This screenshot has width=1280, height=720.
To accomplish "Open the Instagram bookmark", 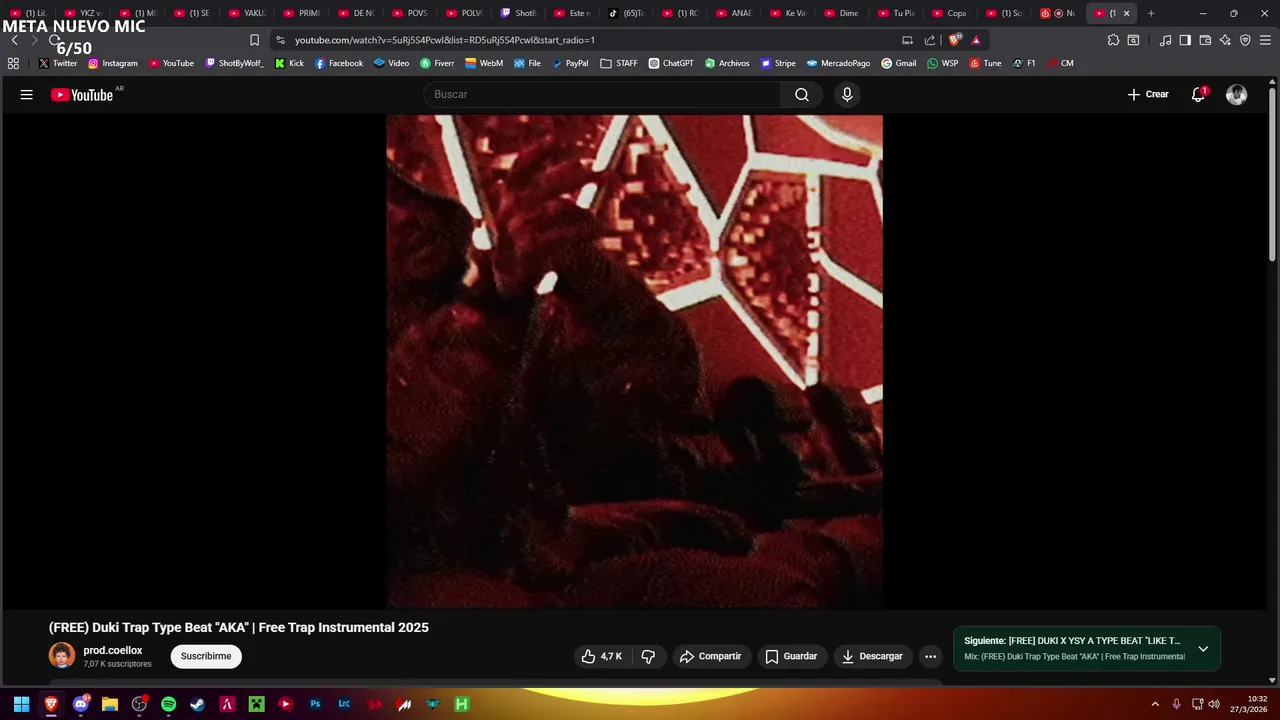I will click(x=112, y=63).
